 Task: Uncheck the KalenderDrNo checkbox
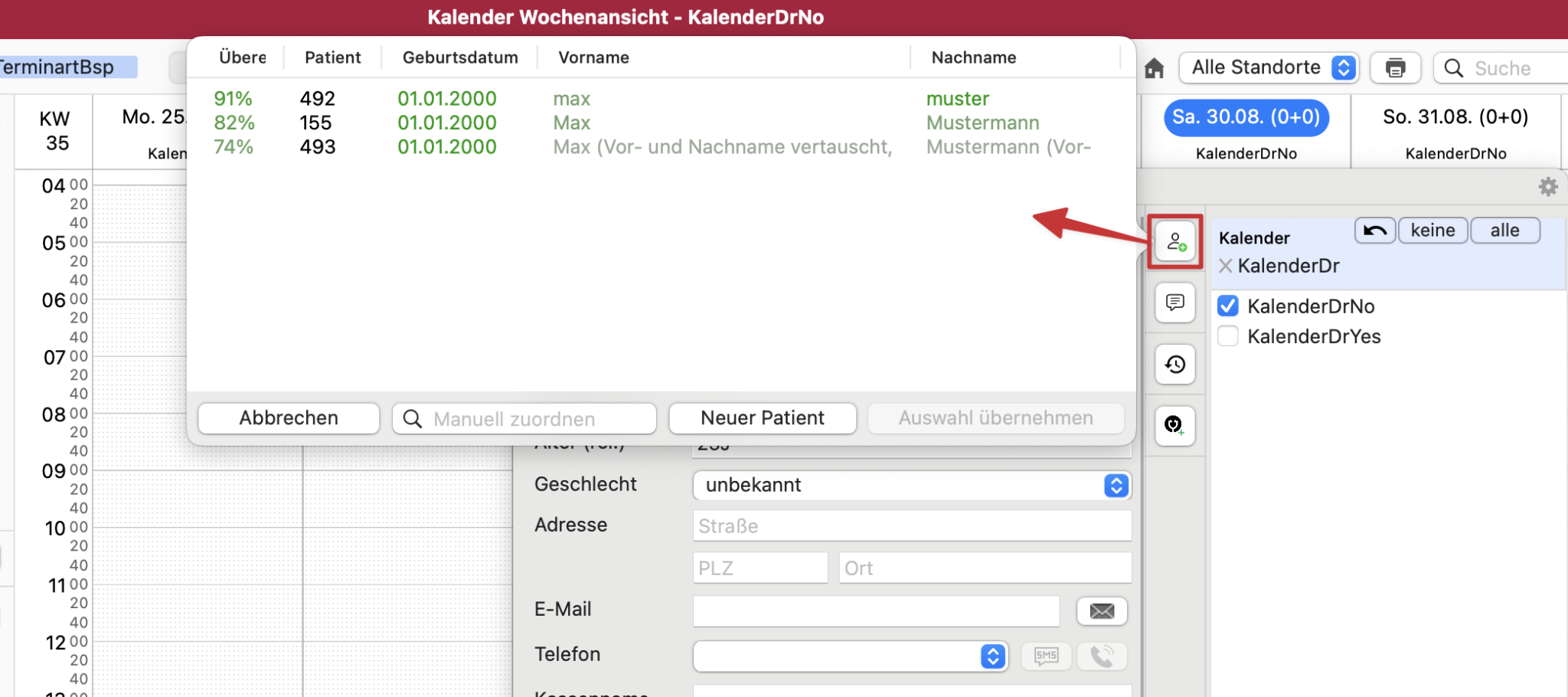tap(1228, 306)
